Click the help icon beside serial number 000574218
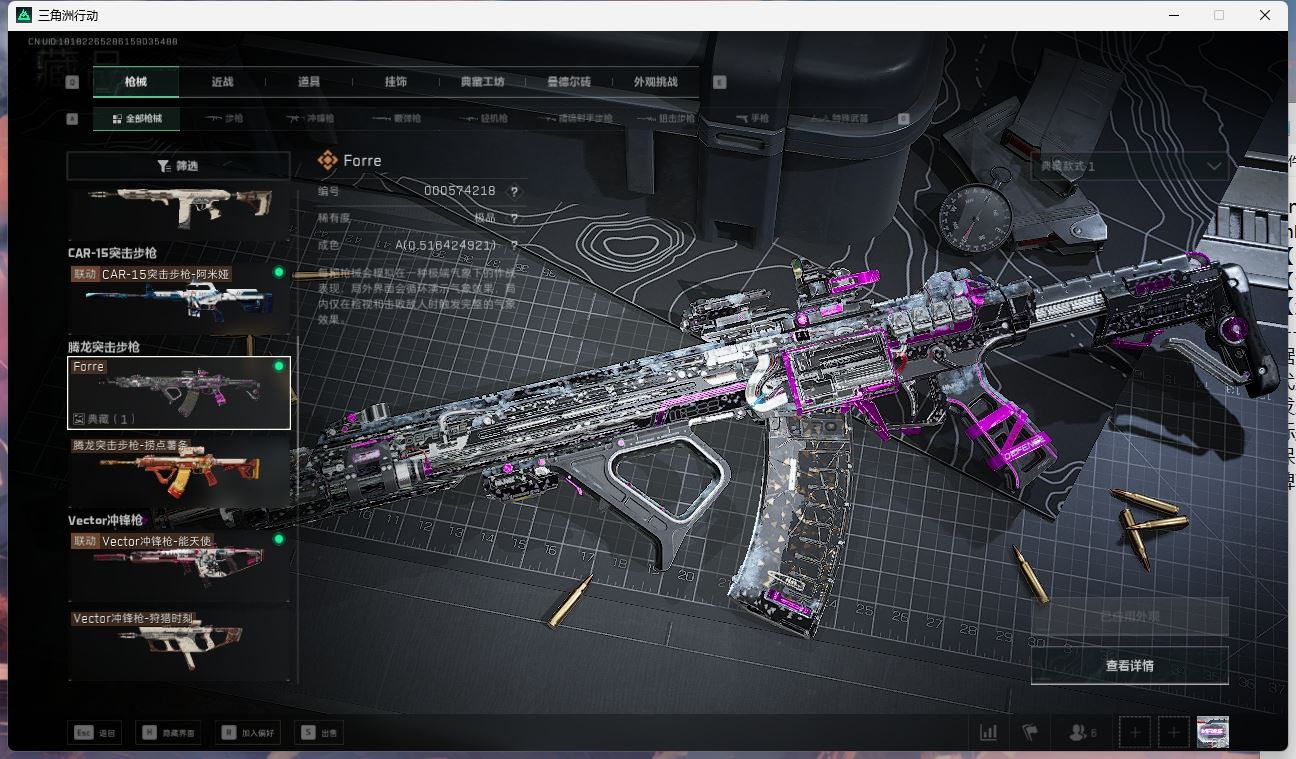This screenshot has height=759, width=1296. click(515, 191)
